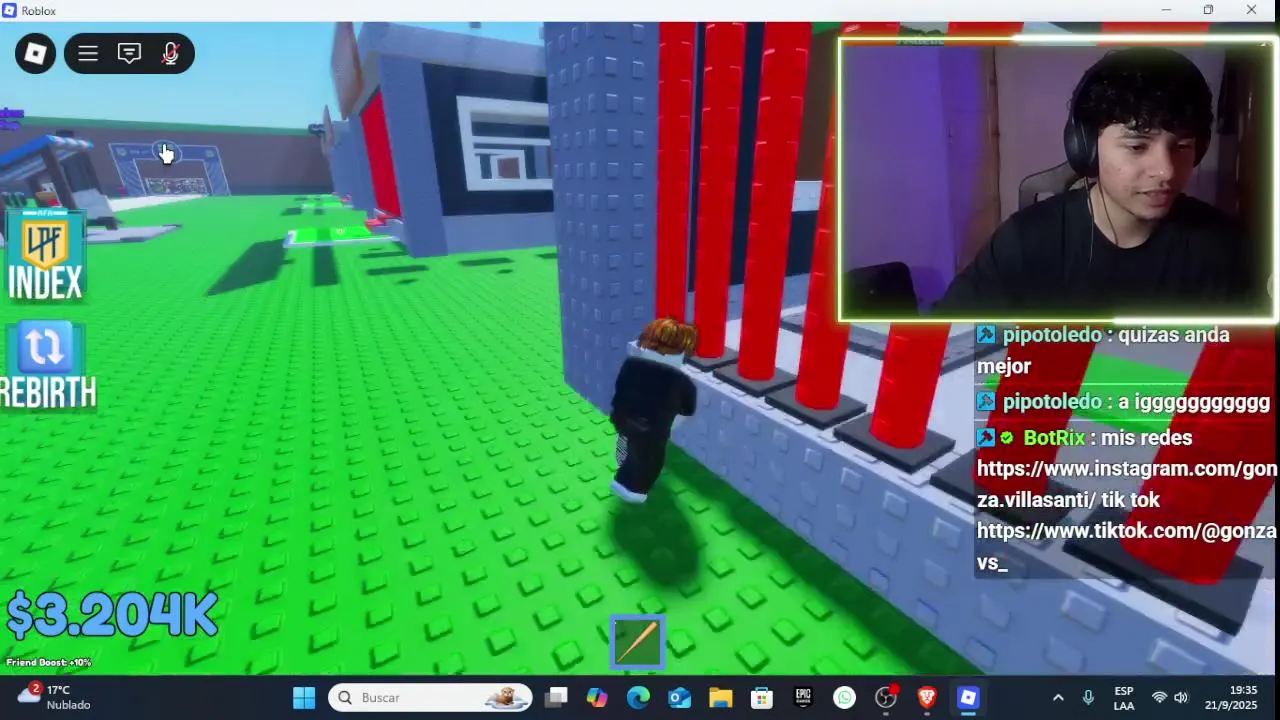Viewport: 1280px width, 720px height.
Task: Click pipotoledo's username in 'quizas anda mejor' message
Action: [x=1052, y=335]
